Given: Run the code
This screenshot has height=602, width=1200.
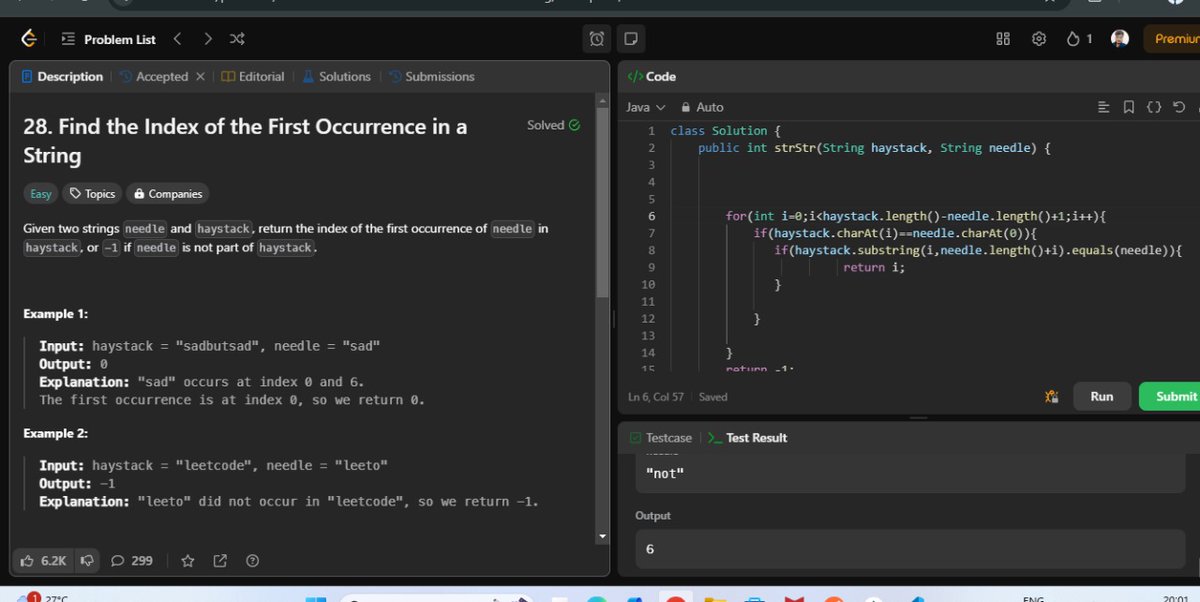Looking at the screenshot, I should [1102, 396].
